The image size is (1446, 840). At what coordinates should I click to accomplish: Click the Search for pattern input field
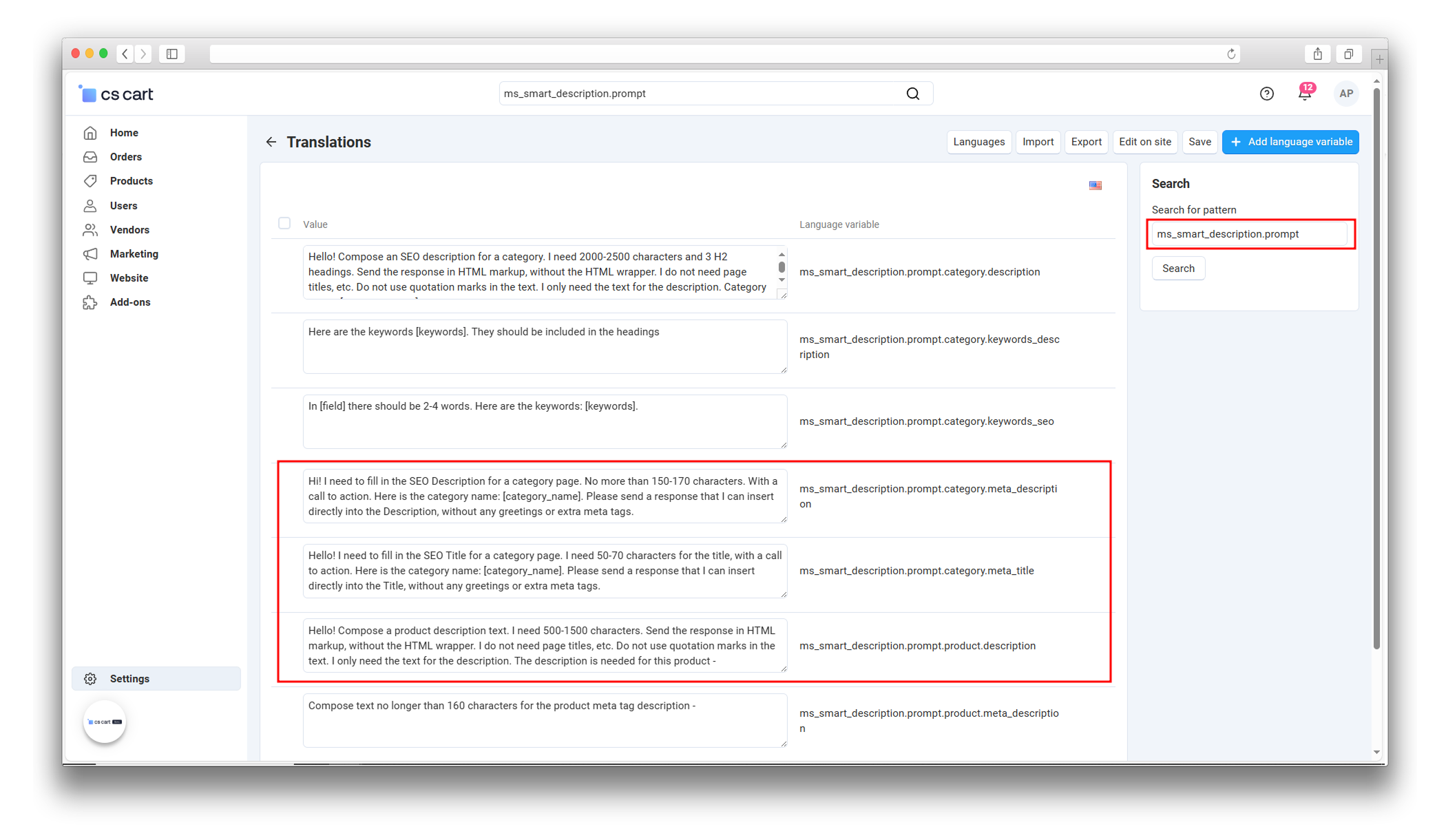1250,234
